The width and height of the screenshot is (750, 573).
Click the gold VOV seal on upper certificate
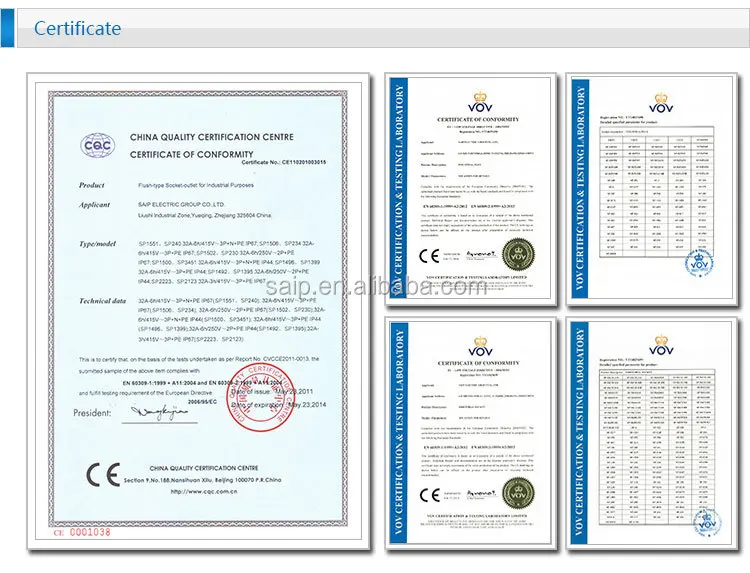coord(518,255)
